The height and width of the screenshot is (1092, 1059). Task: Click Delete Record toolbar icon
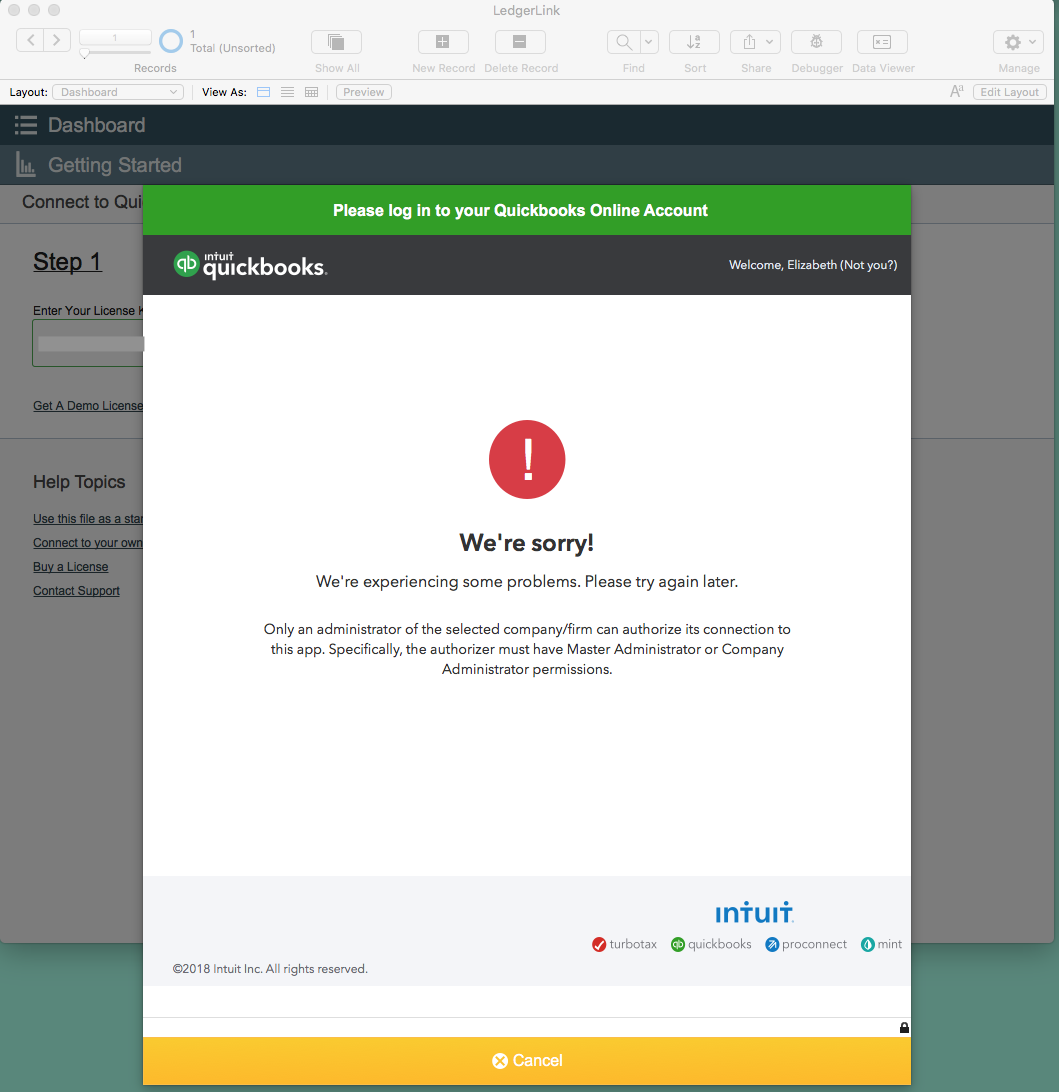520,42
